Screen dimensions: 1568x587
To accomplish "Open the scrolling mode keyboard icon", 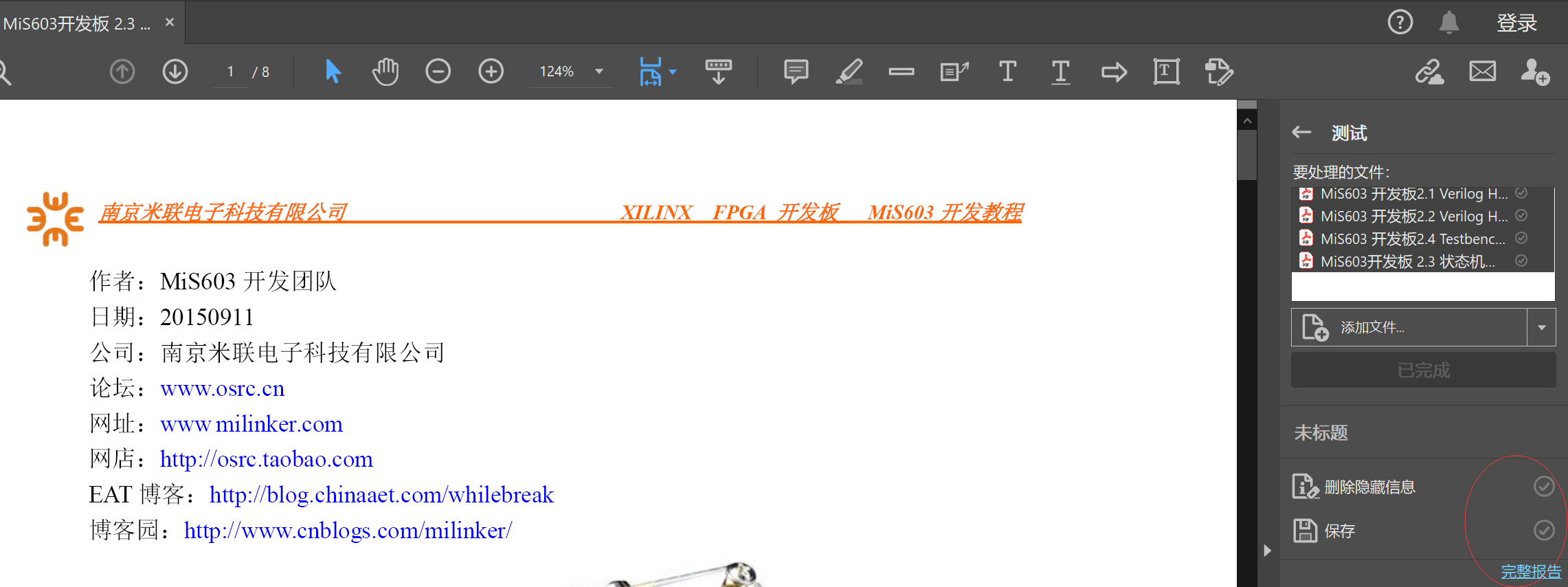I will point(719,71).
